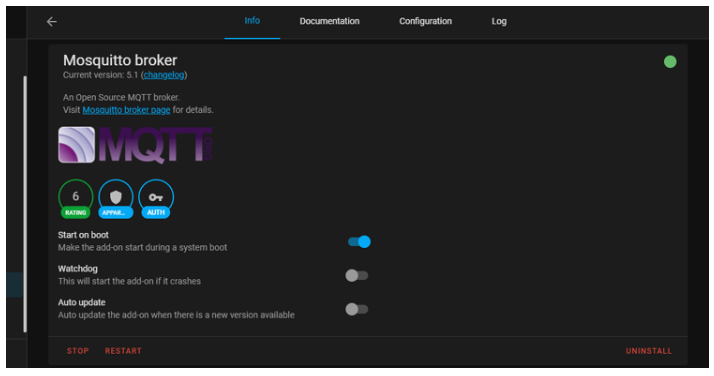Stop the Mosquitto broker add-on
Image resolution: width=714 pixels, height=376 pixels.
coord(78,351)
